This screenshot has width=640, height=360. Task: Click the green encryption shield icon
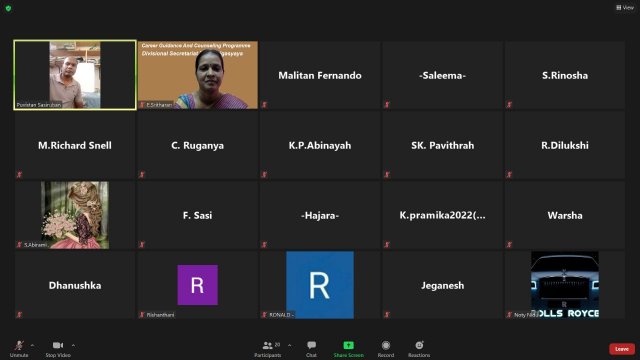[8, 8]
